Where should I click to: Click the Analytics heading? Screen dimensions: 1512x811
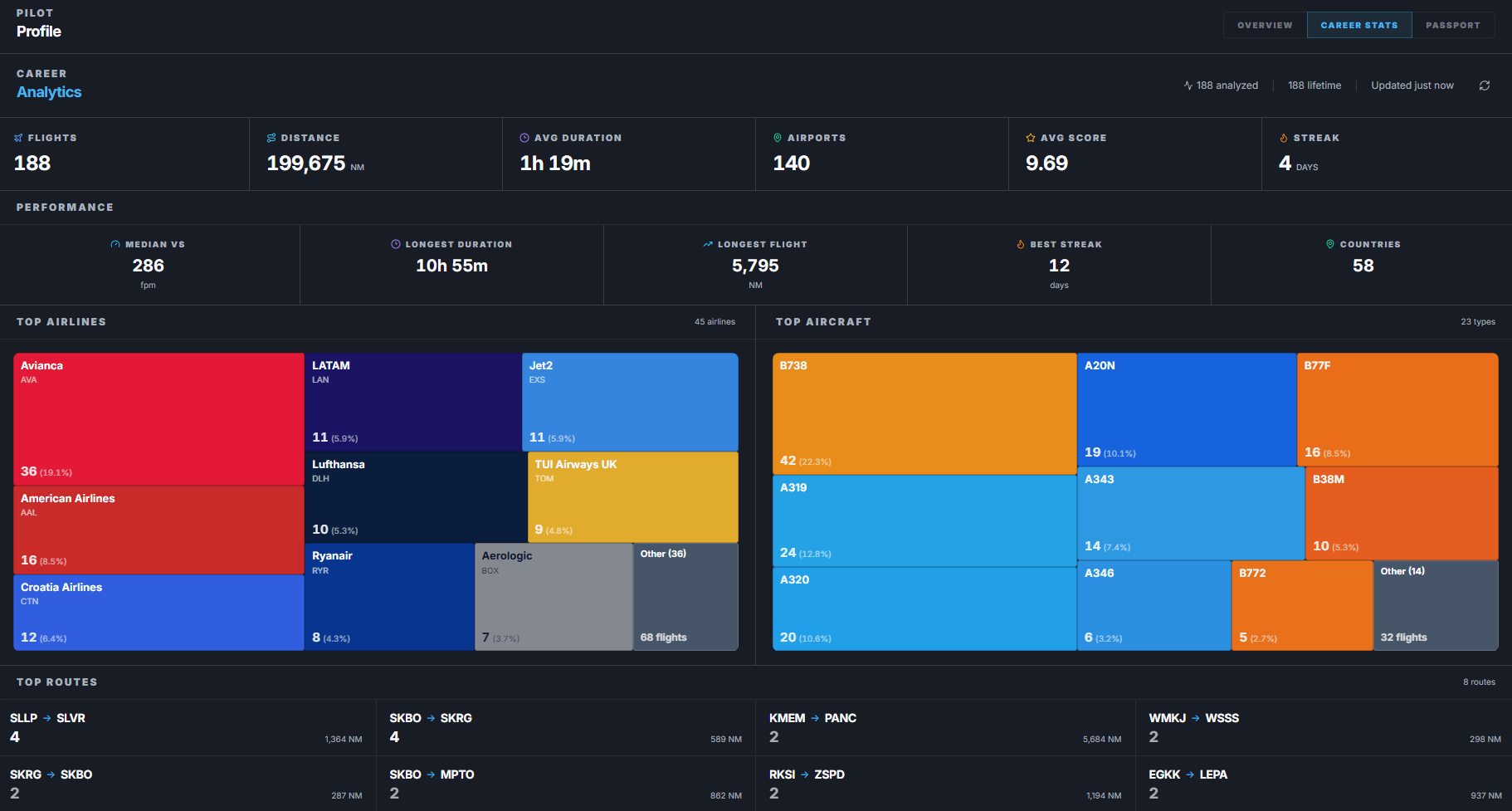point(49,92)
